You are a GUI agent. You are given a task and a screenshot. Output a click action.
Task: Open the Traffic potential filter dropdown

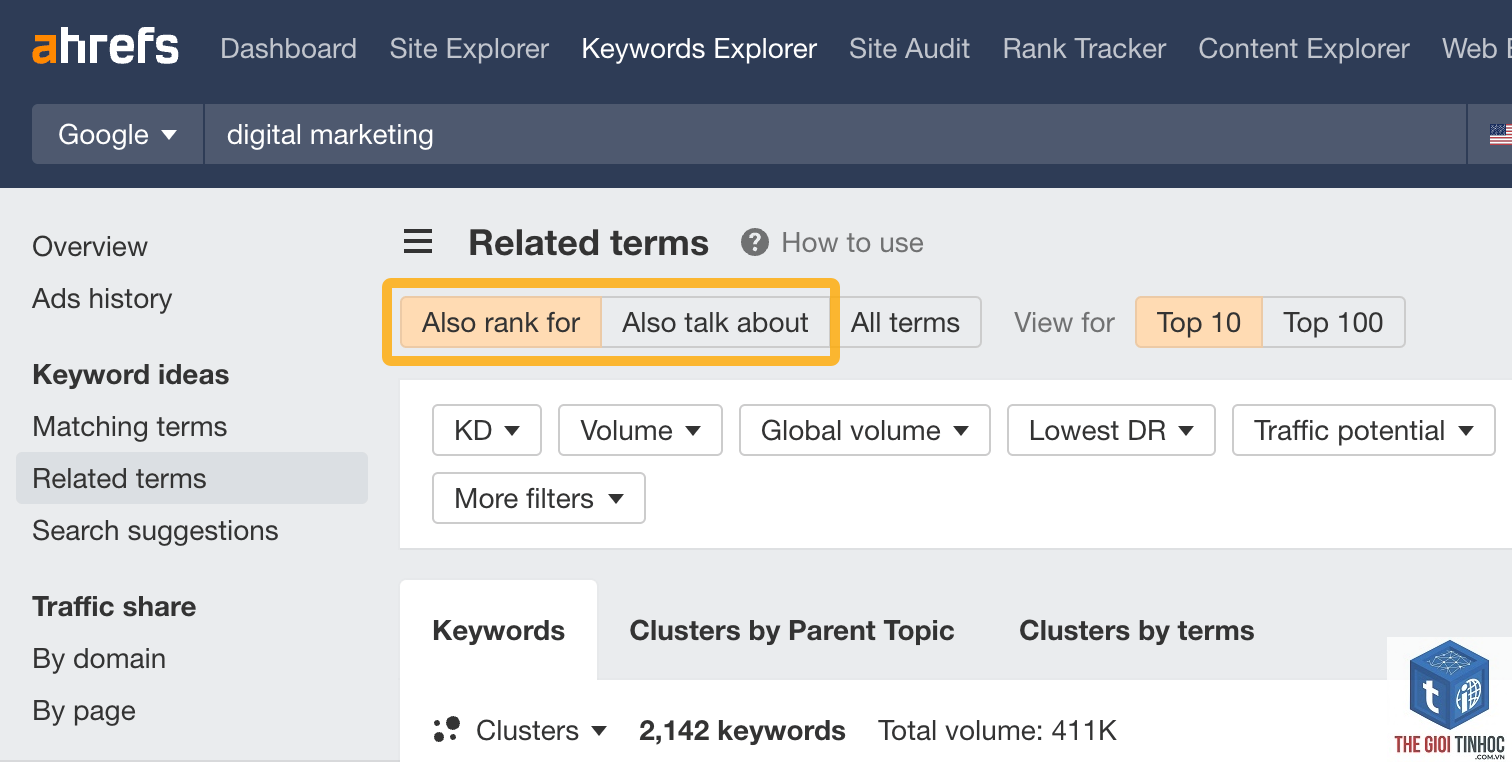[x=1364, y=430]
